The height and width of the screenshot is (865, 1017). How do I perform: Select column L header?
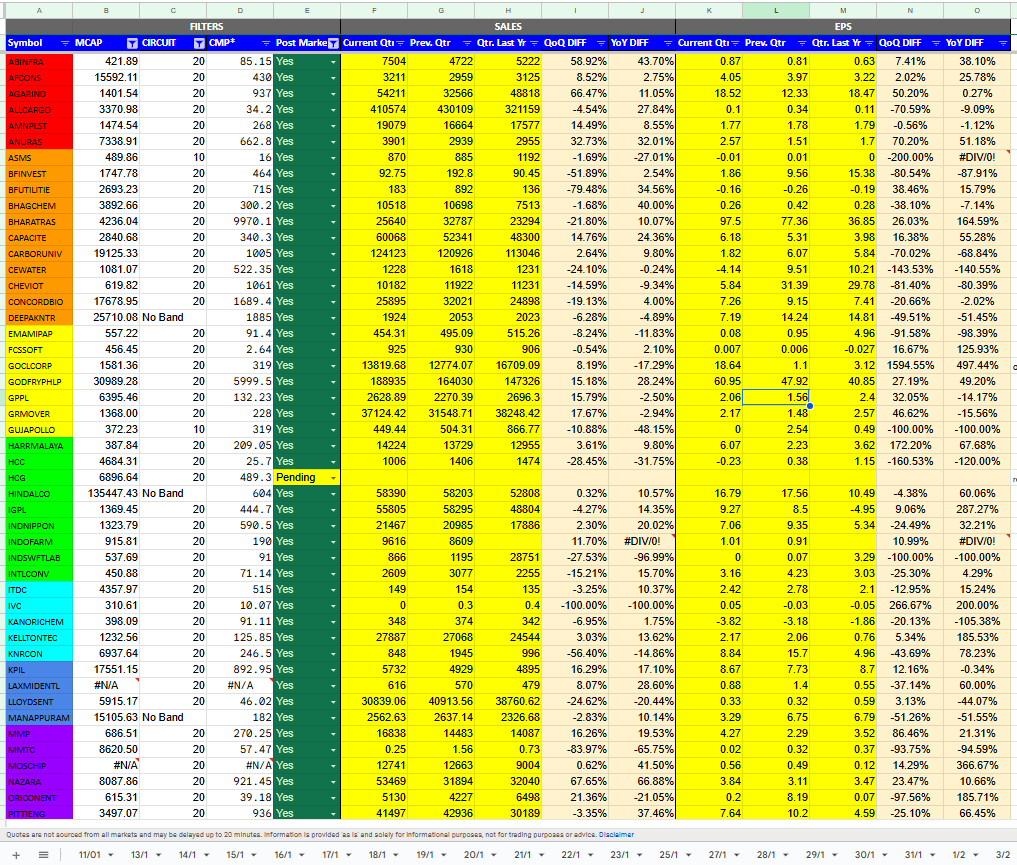(x=776, y=10)
